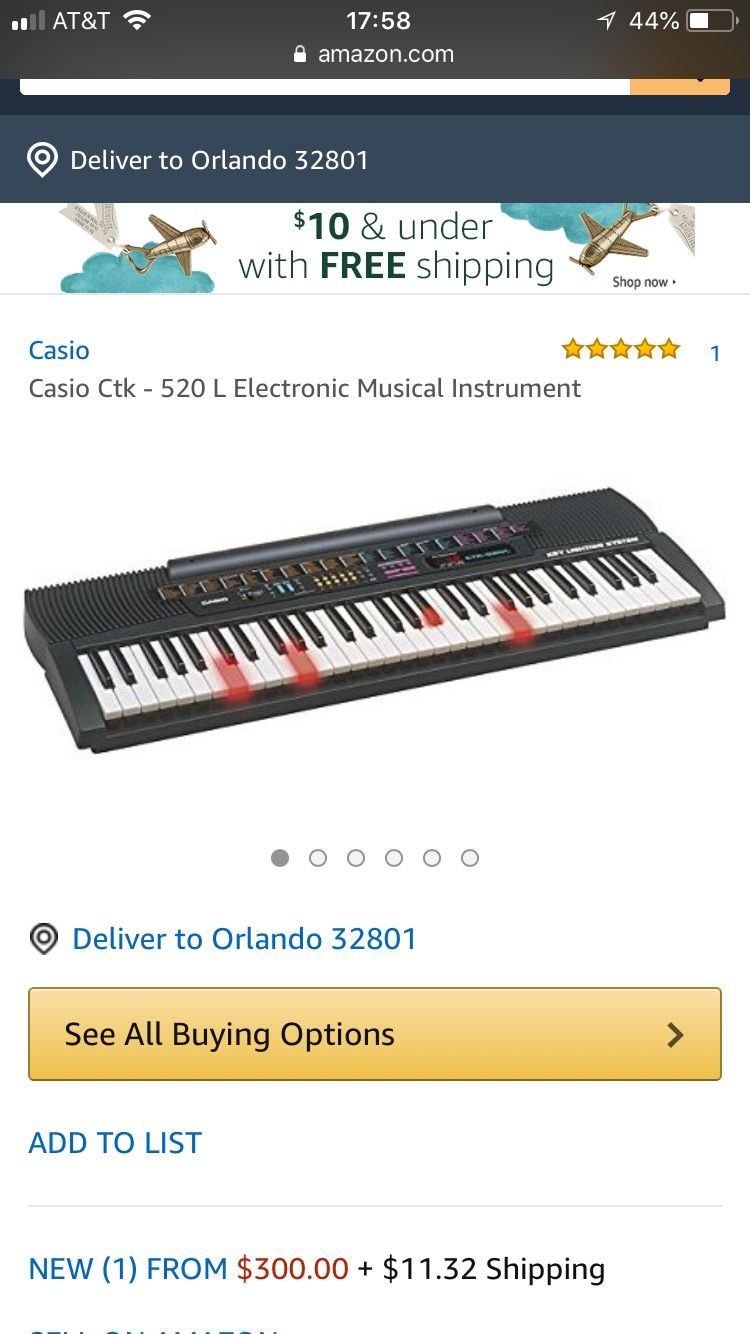Tap the location pin icon in header
The width and height of the screenshot is (750, 1334).
[41, 160]
